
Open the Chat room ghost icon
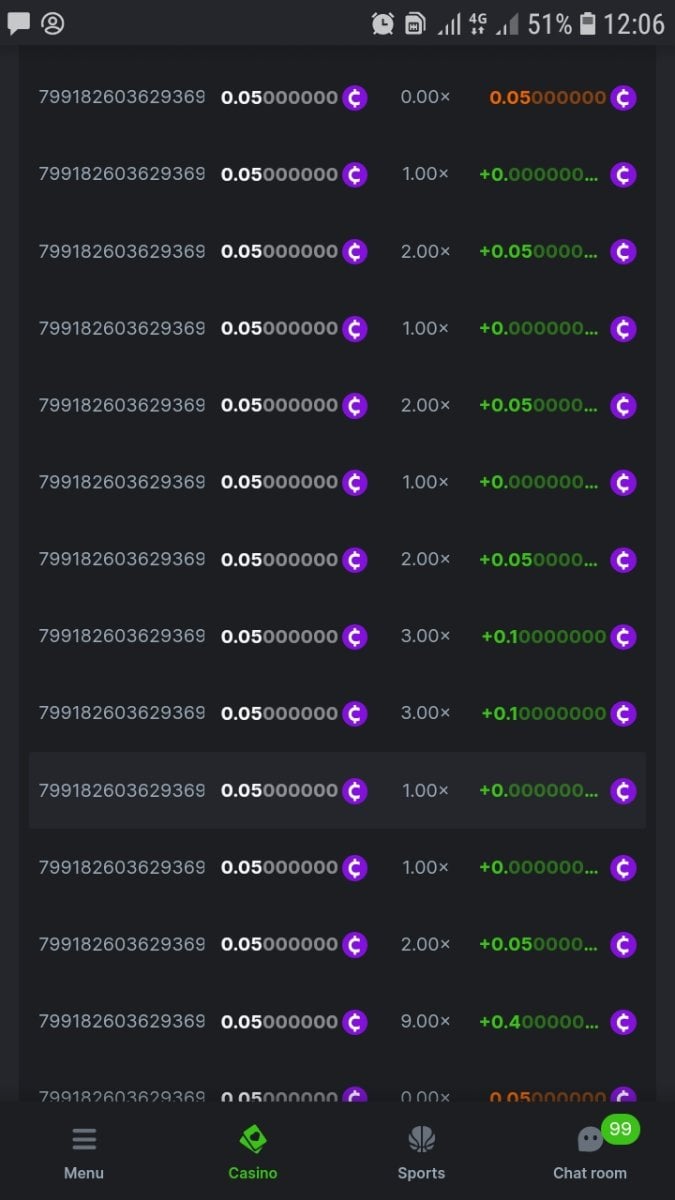(589, 1141)
